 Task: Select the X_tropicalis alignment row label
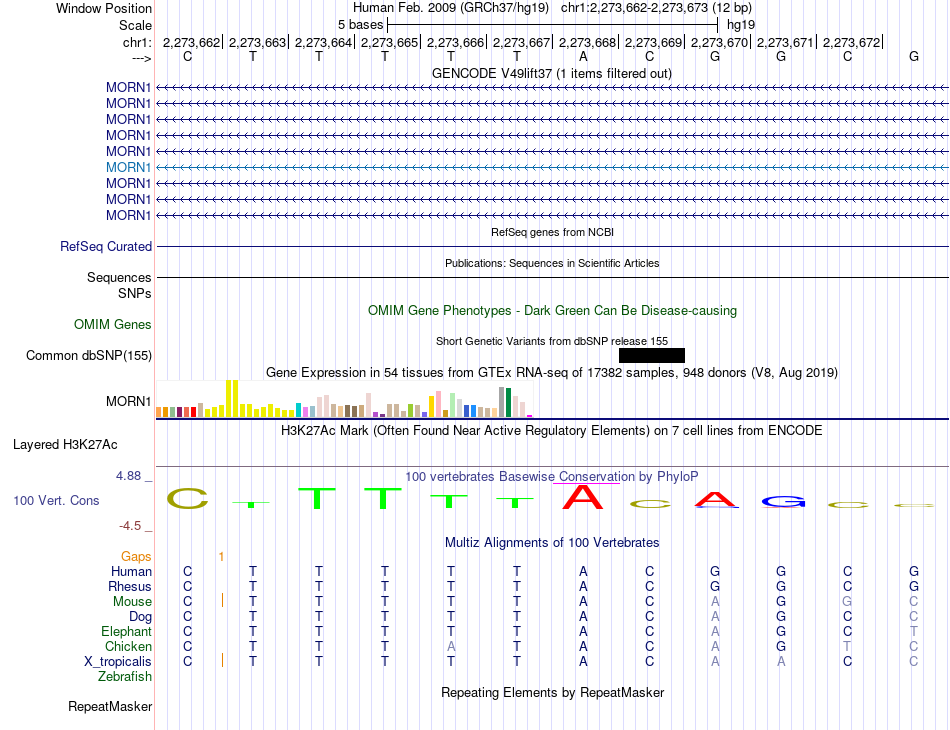[118, 662]
